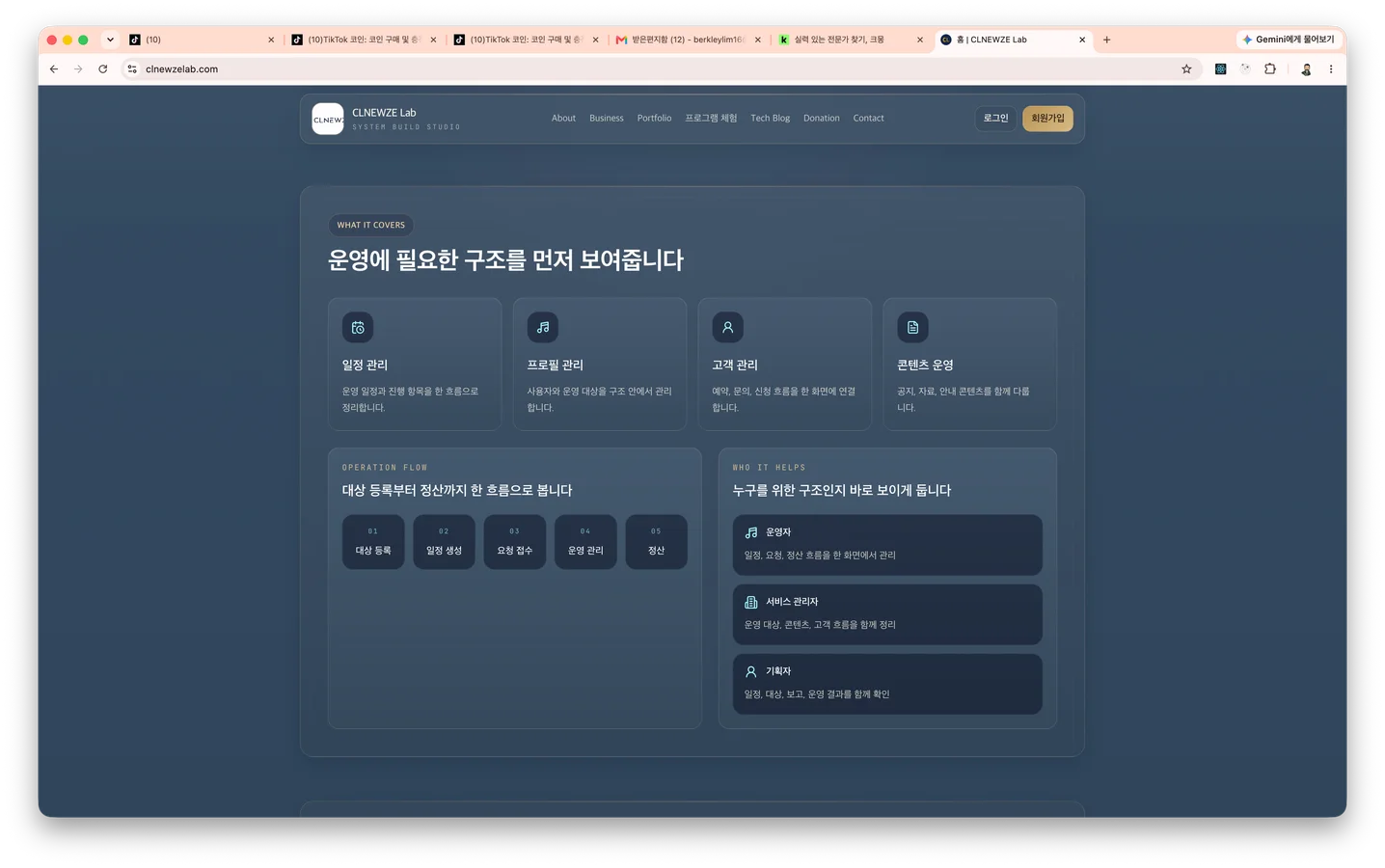
Task: Click the music note icon on 프로필 관리 card
Action: click(543, 328)
